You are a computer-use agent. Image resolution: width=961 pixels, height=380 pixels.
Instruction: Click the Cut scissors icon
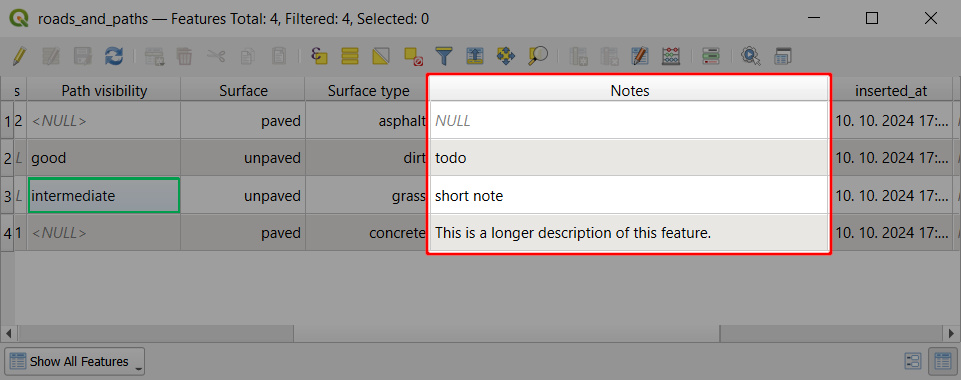(x=216, y=56)
